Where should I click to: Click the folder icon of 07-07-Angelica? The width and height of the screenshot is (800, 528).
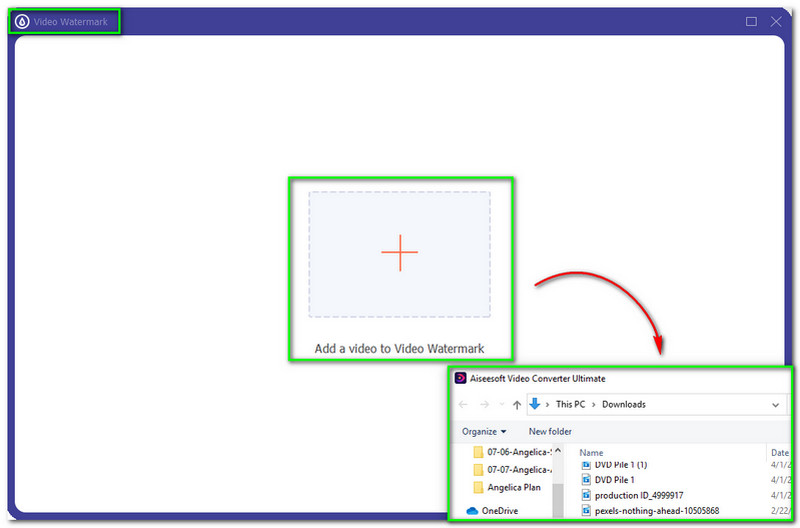tap(478, 469)
